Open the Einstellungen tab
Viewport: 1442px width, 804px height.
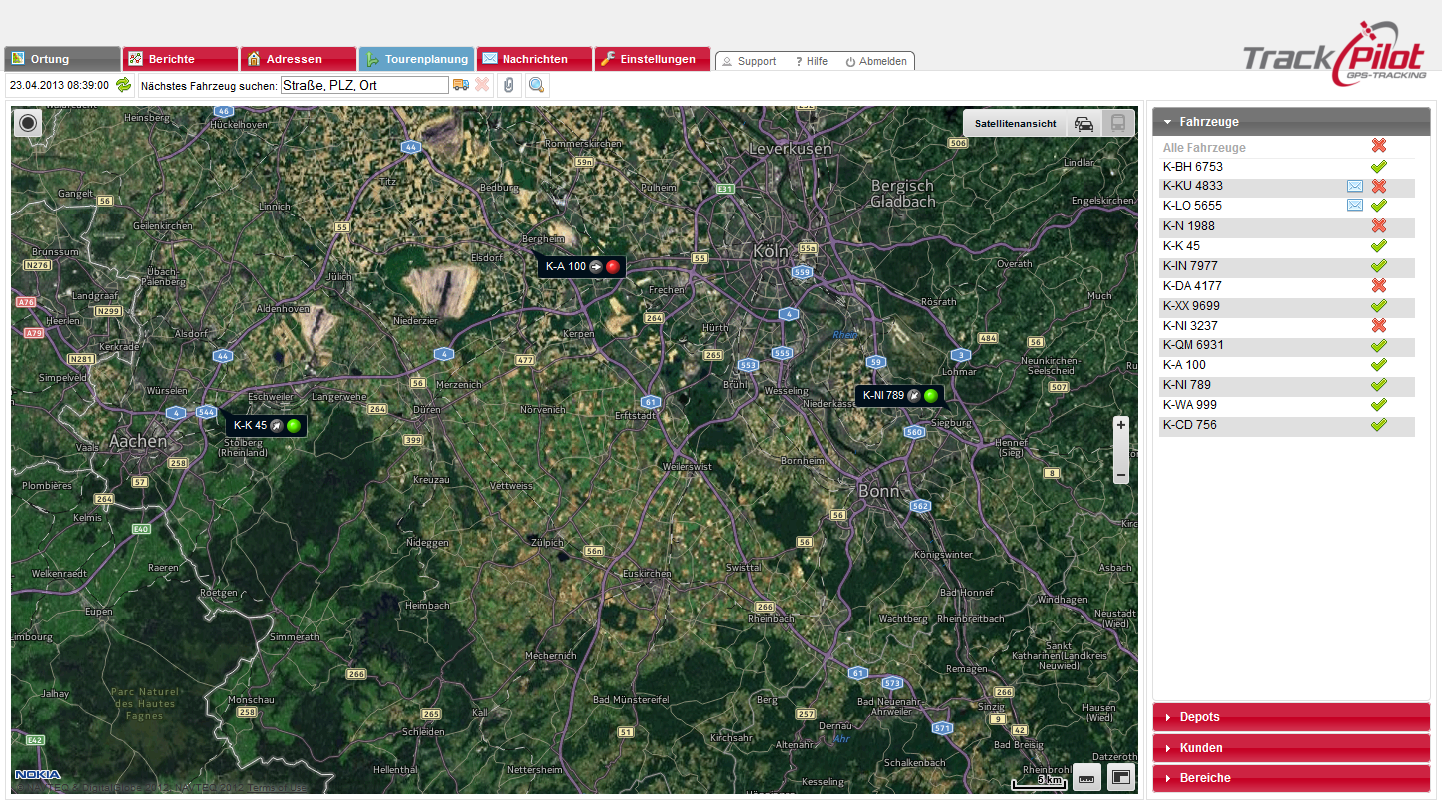pos(652,59)
